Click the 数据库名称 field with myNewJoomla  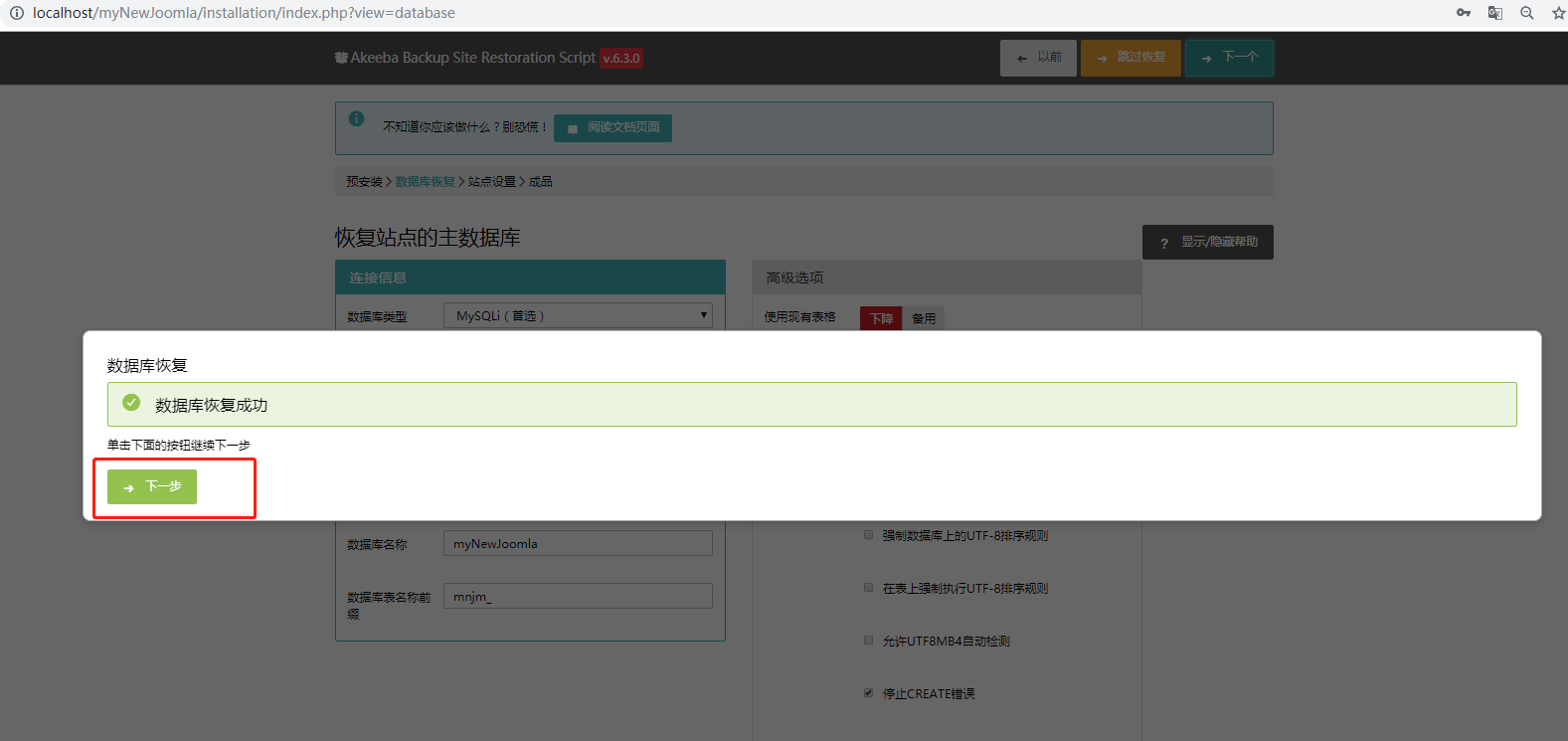(578, 543)
